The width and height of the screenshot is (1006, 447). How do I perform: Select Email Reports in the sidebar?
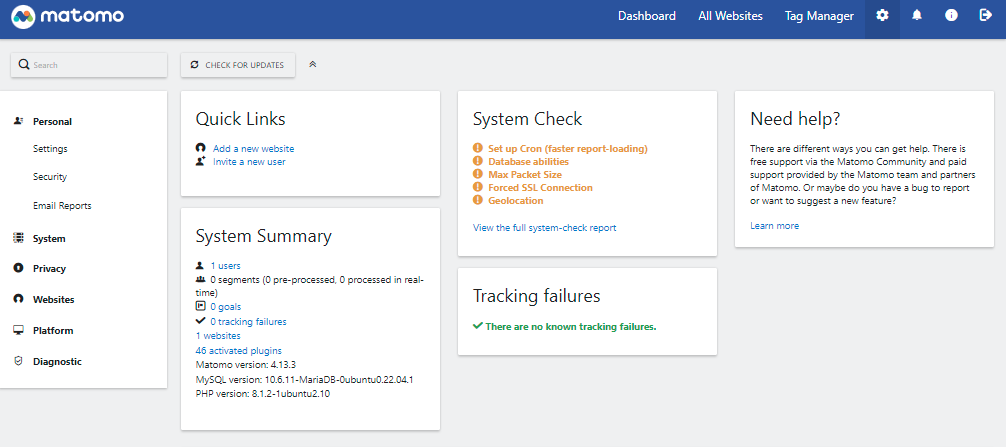click(x=62, y=205)
